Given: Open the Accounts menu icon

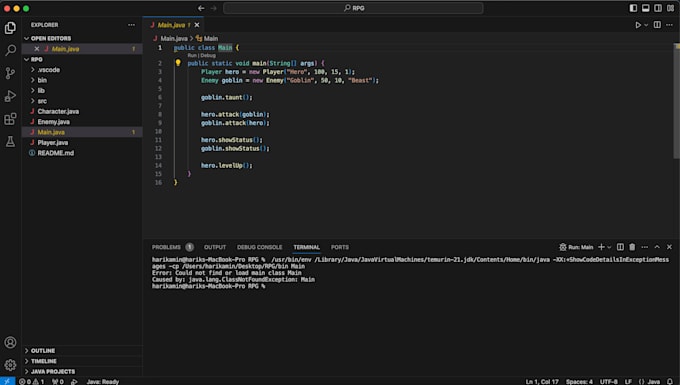Looking at the screenshot, I should point(10,342).
